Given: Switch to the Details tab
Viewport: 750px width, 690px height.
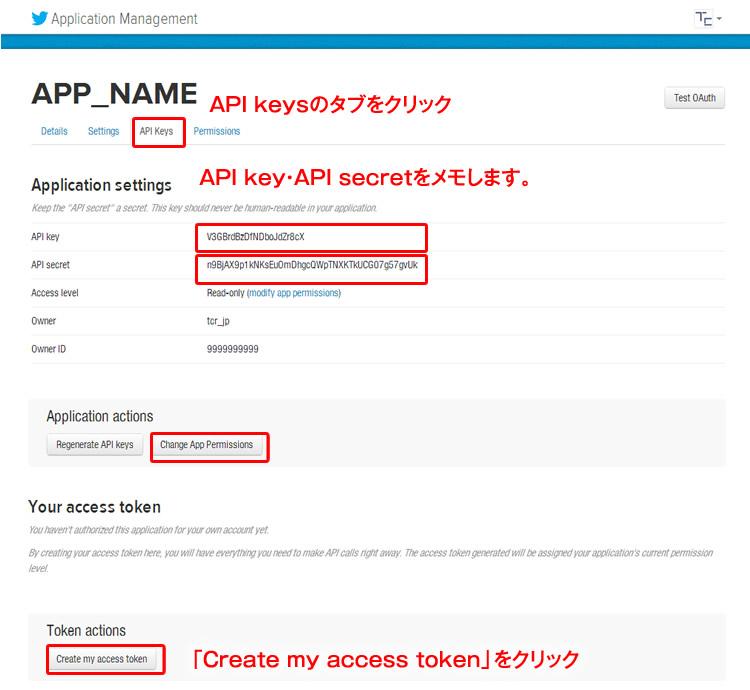Looking at the screenshot, I should 54,131.
